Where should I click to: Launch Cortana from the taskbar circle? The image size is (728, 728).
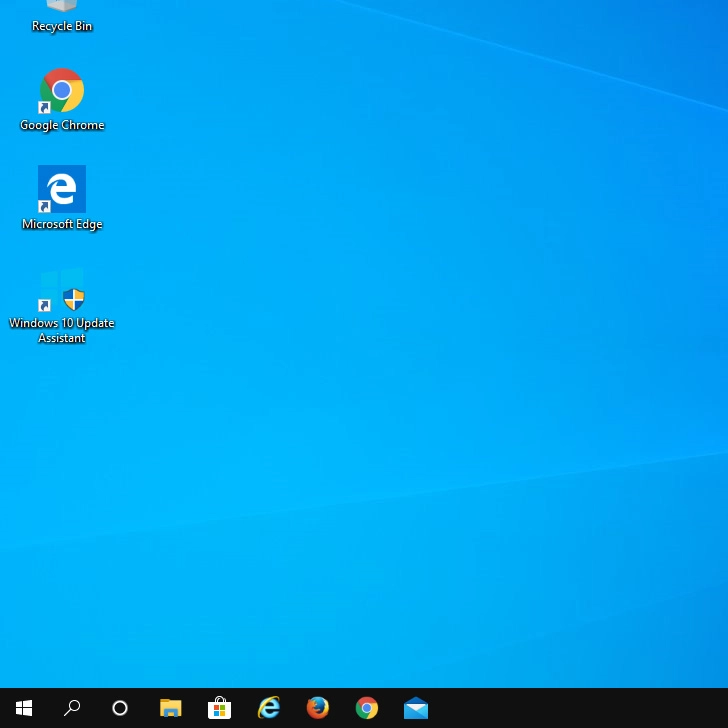tap(120, 708)
